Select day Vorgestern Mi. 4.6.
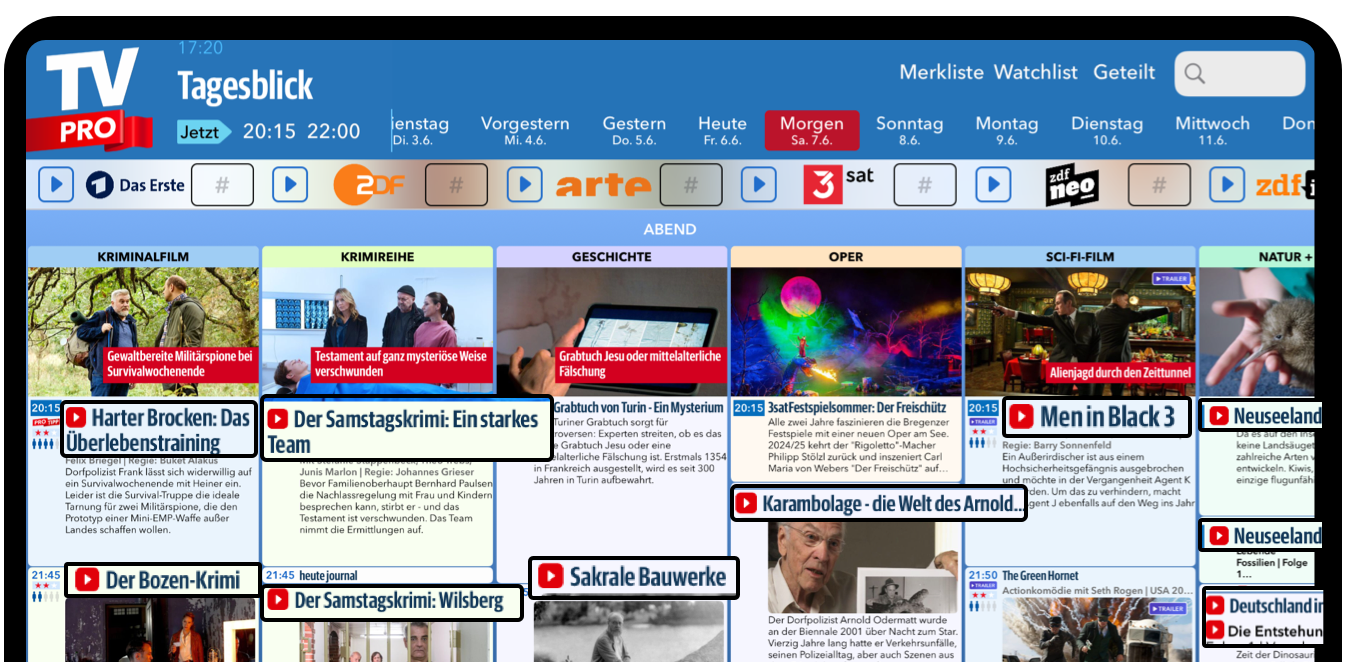The width and height of the screenshot is (1368, 662). (525, 130)
